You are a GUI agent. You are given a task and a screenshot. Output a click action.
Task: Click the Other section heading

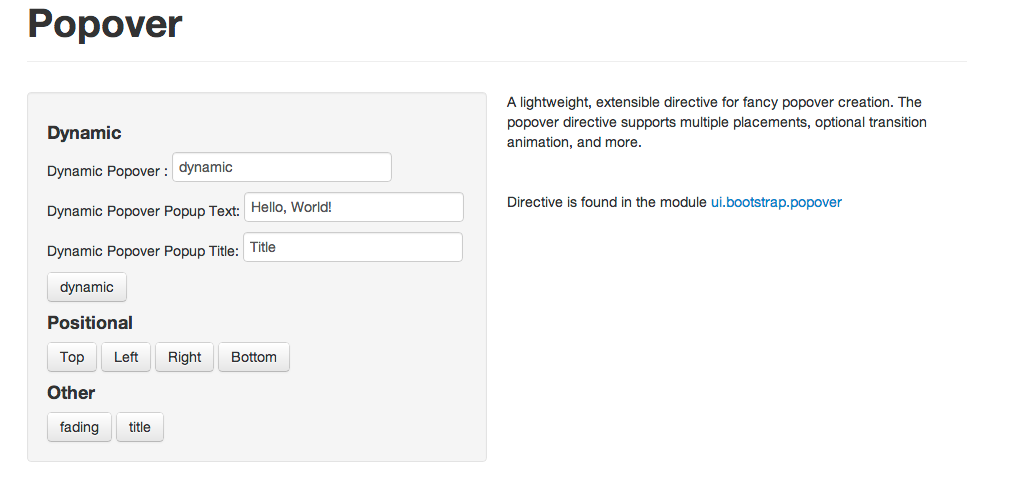point(71,393)
